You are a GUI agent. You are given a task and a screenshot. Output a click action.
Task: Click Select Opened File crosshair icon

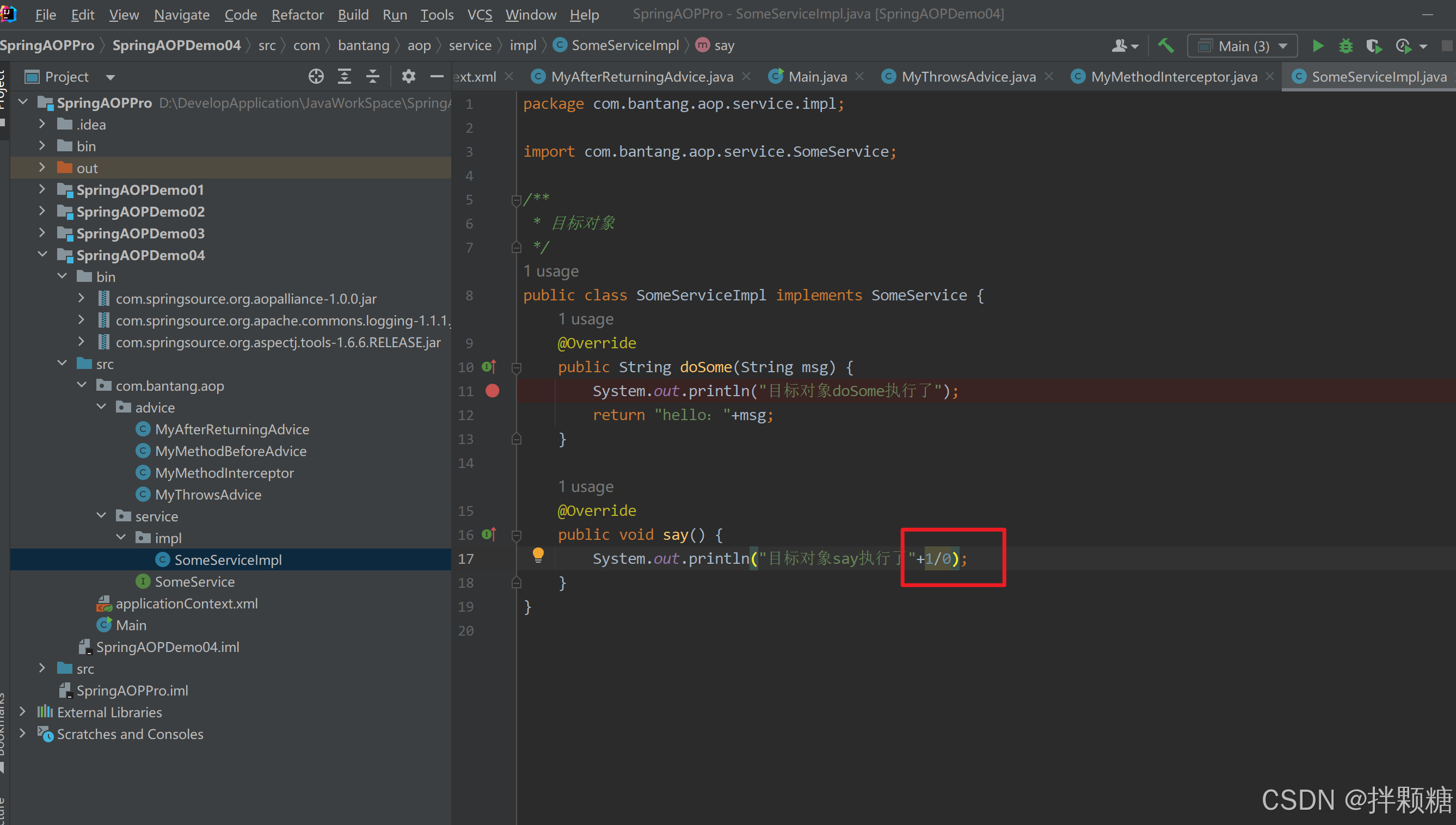click(x=316, y=77)
